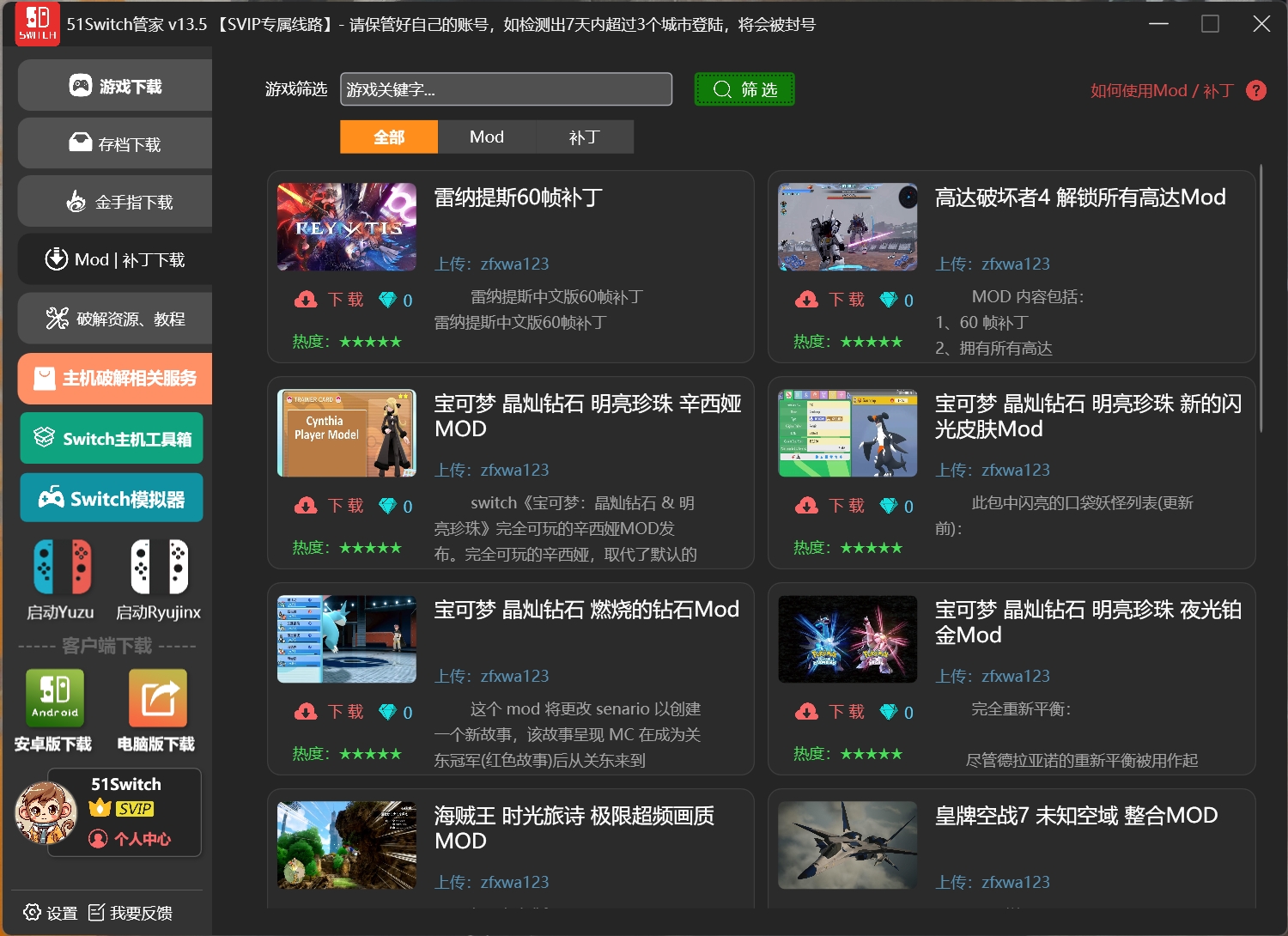Viewport: 1288px width, 936px height.
Task: Click diamond icon on 燃烧的钻石Mod card
Action: [388, 712]
